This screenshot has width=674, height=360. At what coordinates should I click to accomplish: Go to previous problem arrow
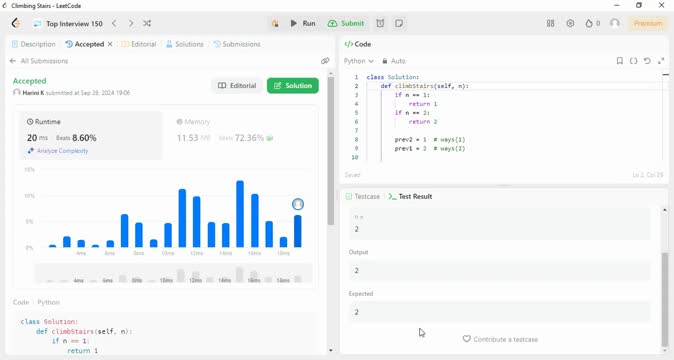(114, 23)
